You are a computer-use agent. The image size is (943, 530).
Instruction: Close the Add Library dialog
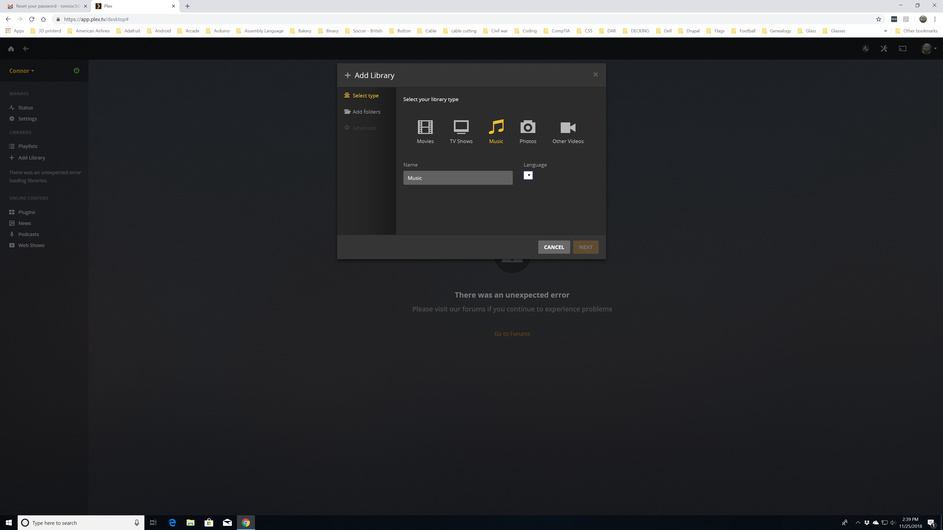pos(595,75)
